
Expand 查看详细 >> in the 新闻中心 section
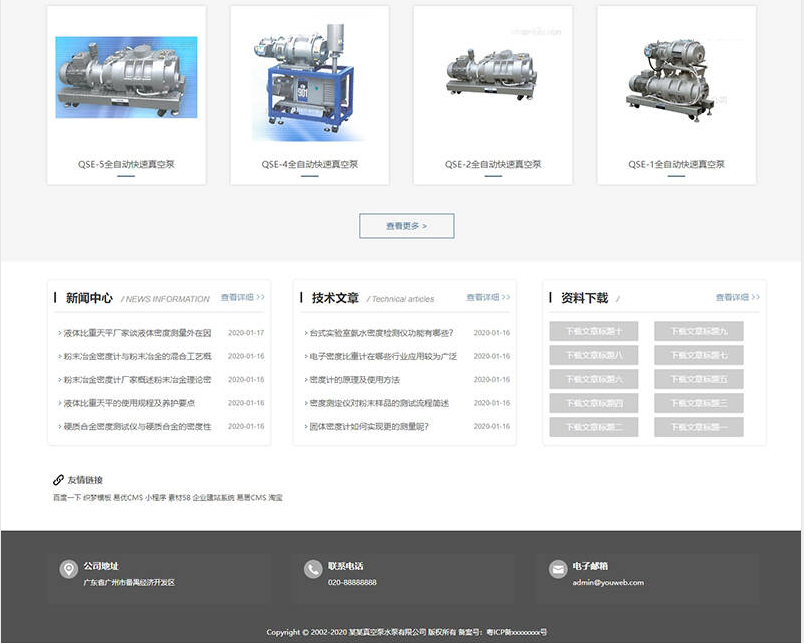[x=242, y=297]
